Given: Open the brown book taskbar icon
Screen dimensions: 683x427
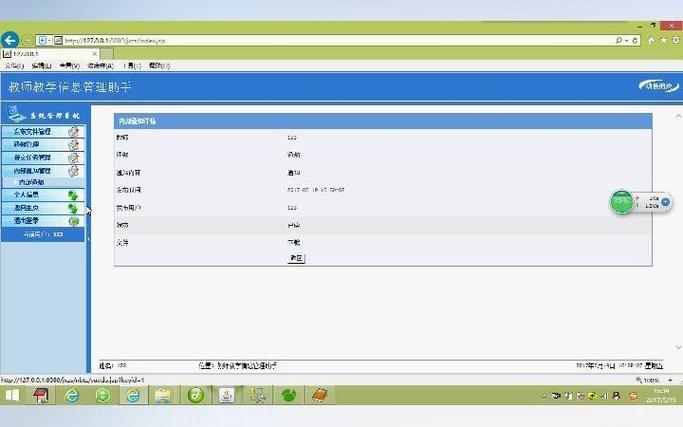Looking at the screenshot, I should (319, 395).
